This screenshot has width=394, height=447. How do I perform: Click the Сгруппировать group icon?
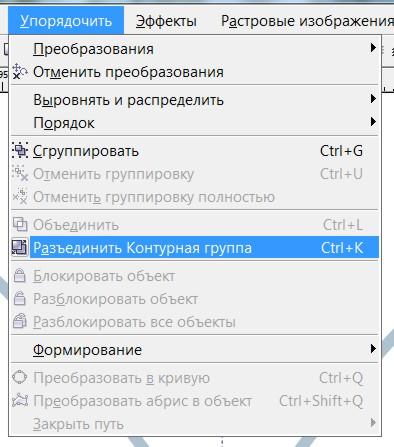20,150
